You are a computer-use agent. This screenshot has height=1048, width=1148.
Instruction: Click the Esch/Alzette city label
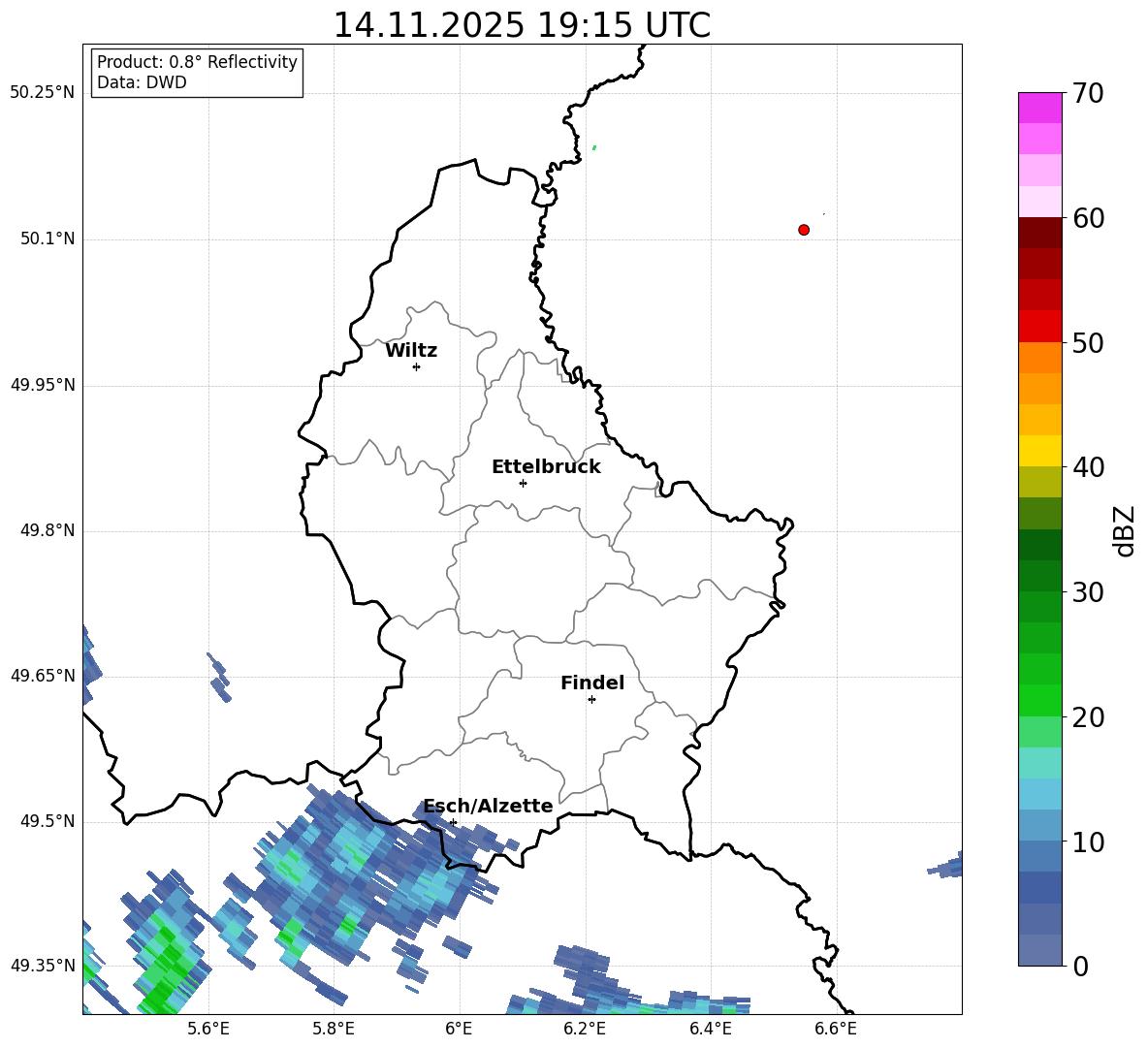(489, 806)
